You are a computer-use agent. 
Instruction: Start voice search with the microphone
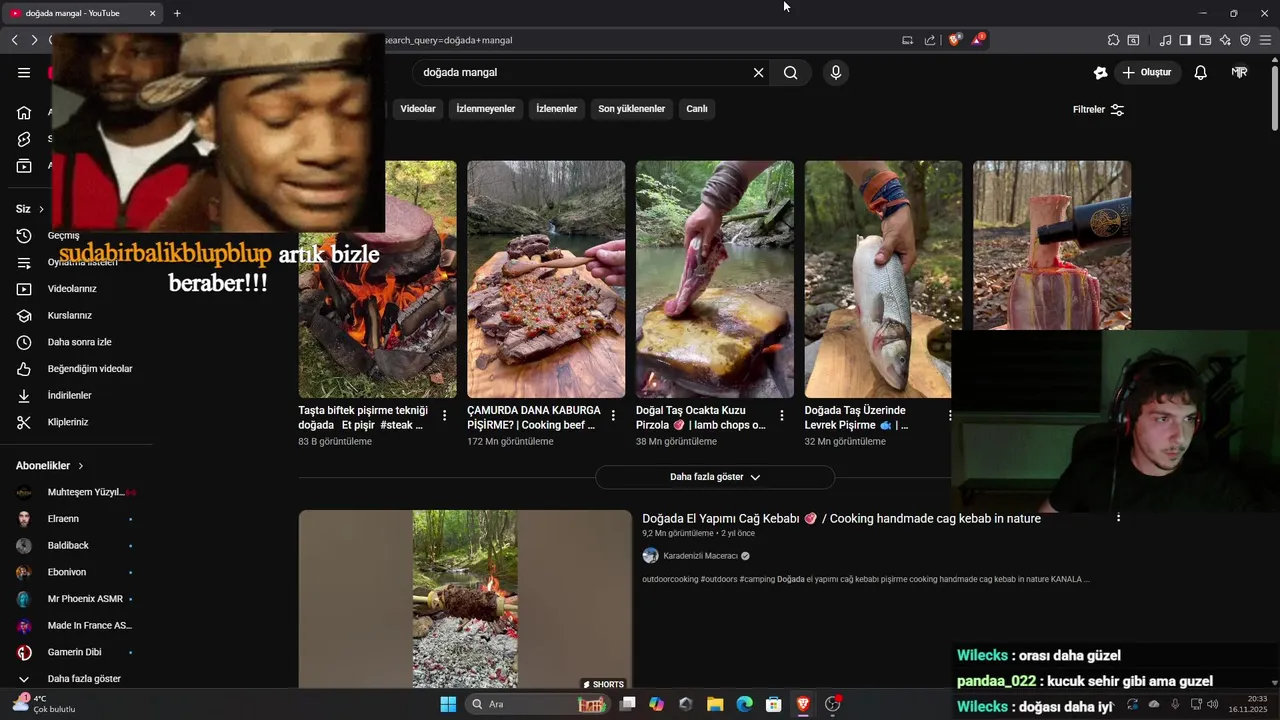tap(836, 72)
